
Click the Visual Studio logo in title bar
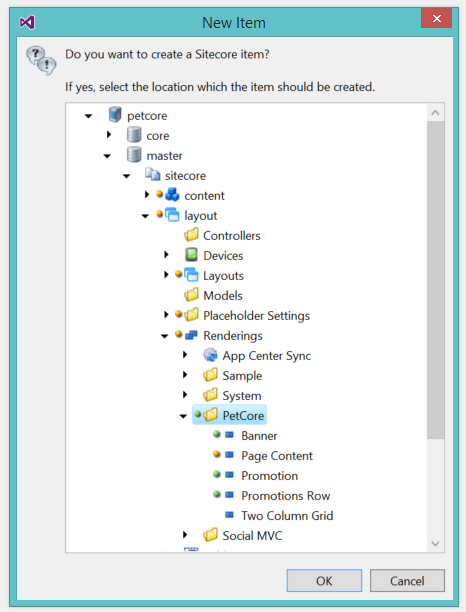27,22
